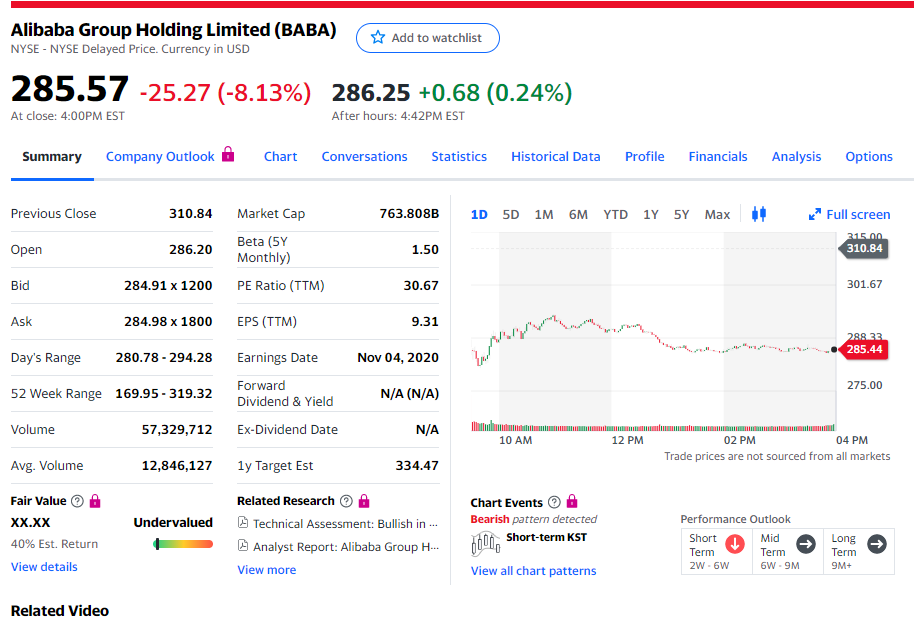
Task: Switch chart range to YTD
Action: [615, 214]
